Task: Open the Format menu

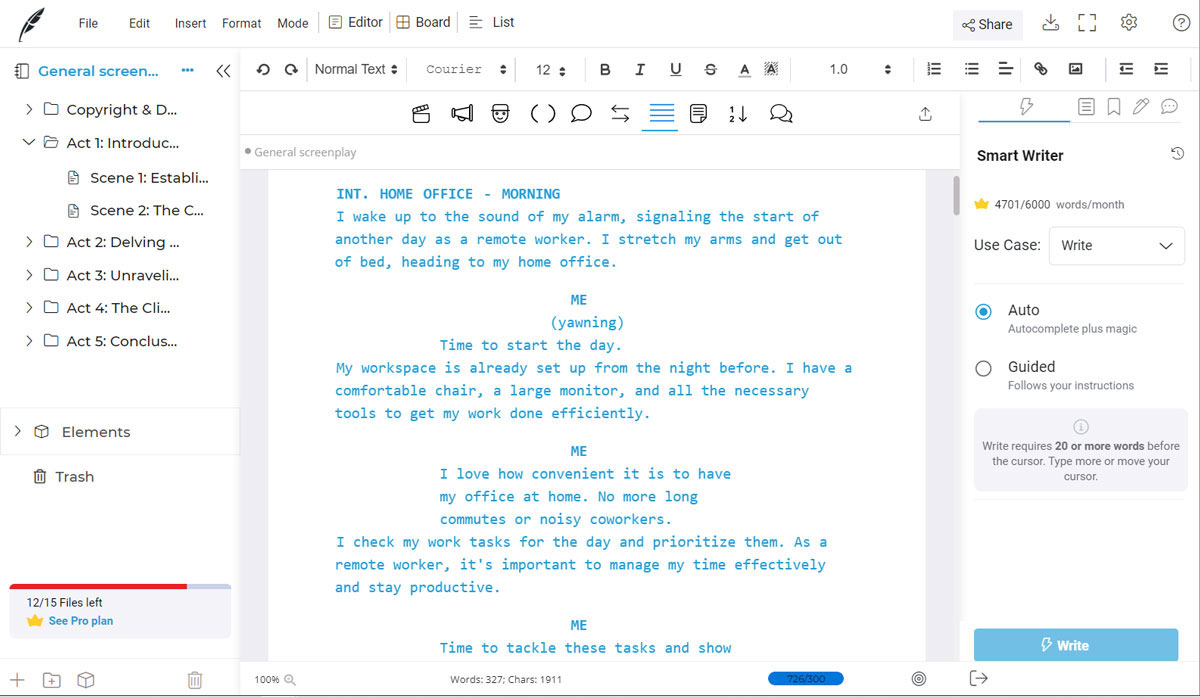Action: 241,22
